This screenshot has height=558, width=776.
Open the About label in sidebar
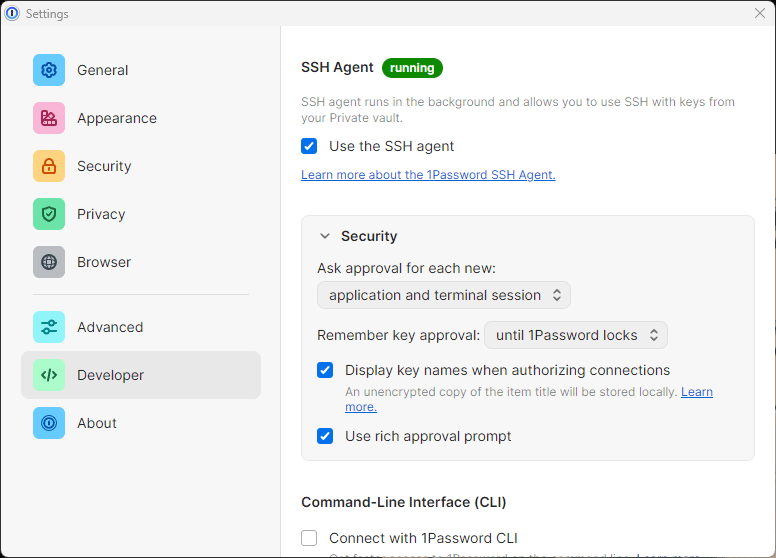click(97, 423)
